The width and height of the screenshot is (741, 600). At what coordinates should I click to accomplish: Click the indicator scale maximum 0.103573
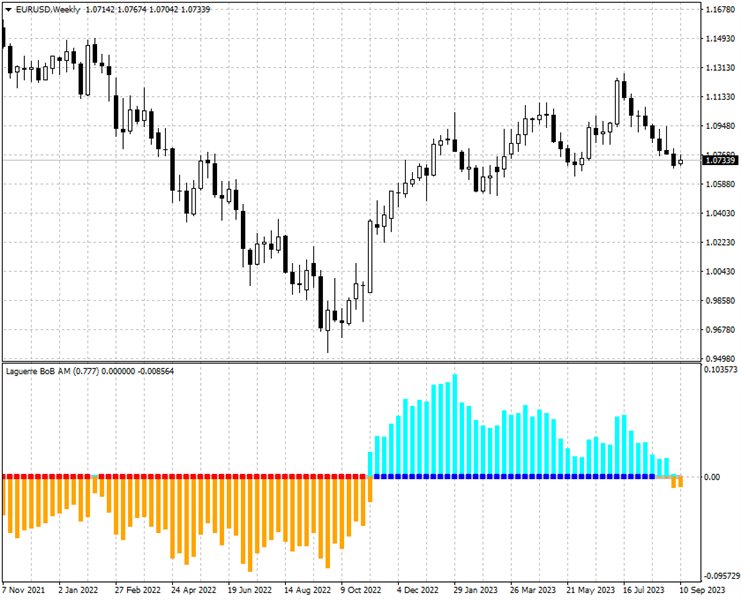721,369
